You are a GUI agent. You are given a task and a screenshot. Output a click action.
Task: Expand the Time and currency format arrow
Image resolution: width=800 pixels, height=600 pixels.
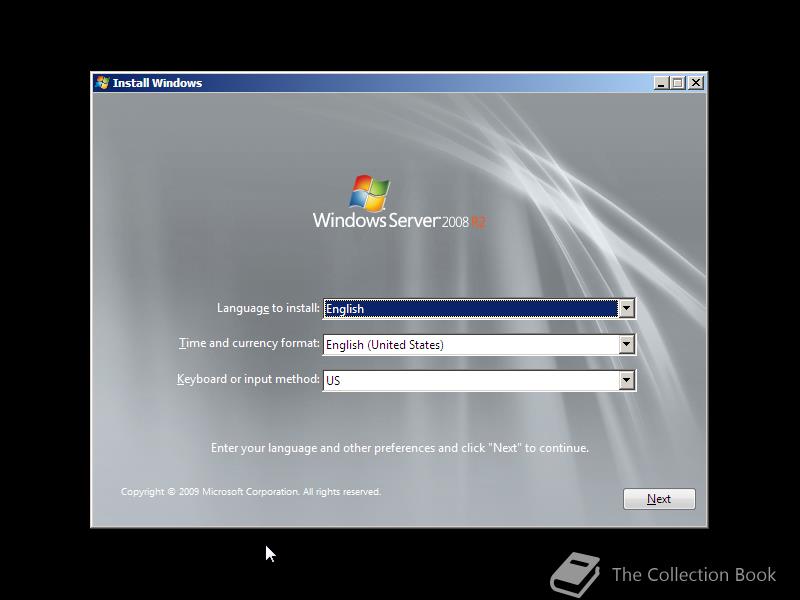click(x=626, y=344)
